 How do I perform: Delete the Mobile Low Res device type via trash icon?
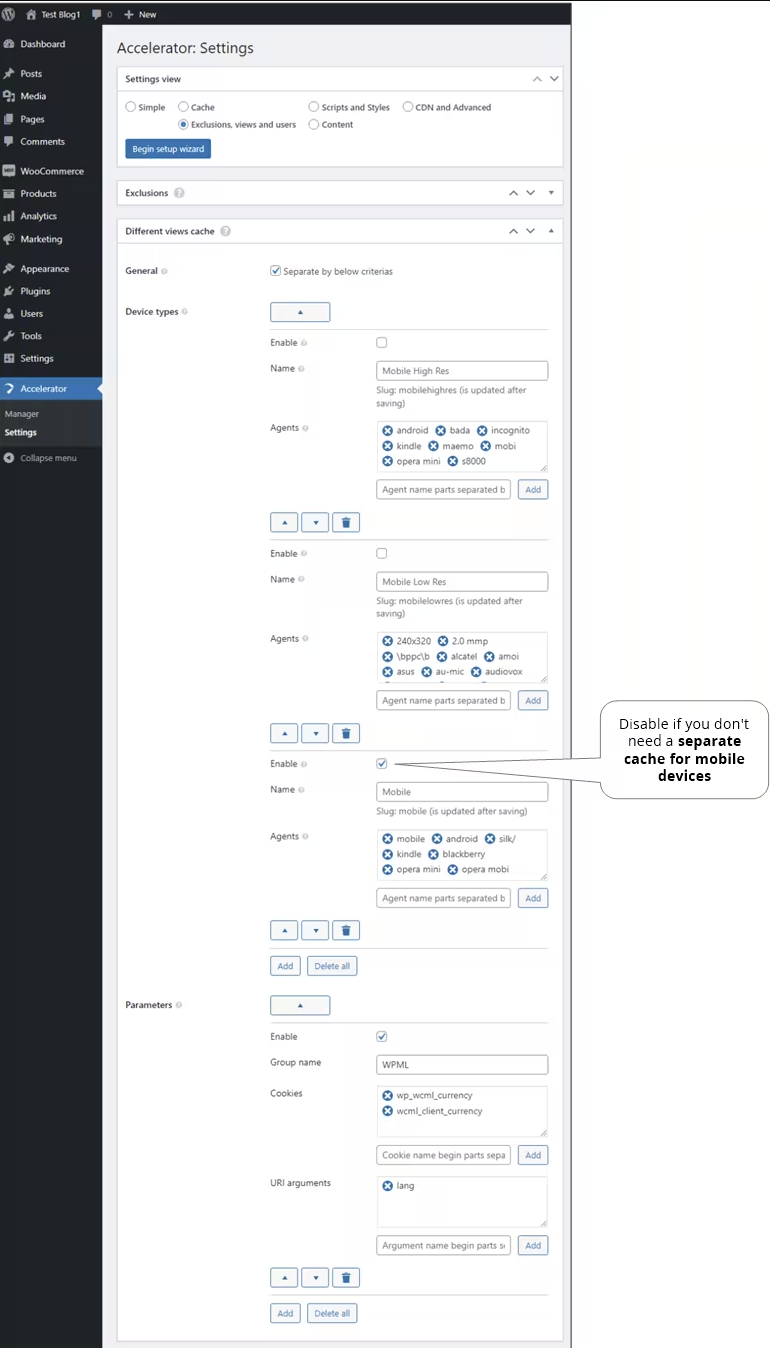click(x=346, y=733)
